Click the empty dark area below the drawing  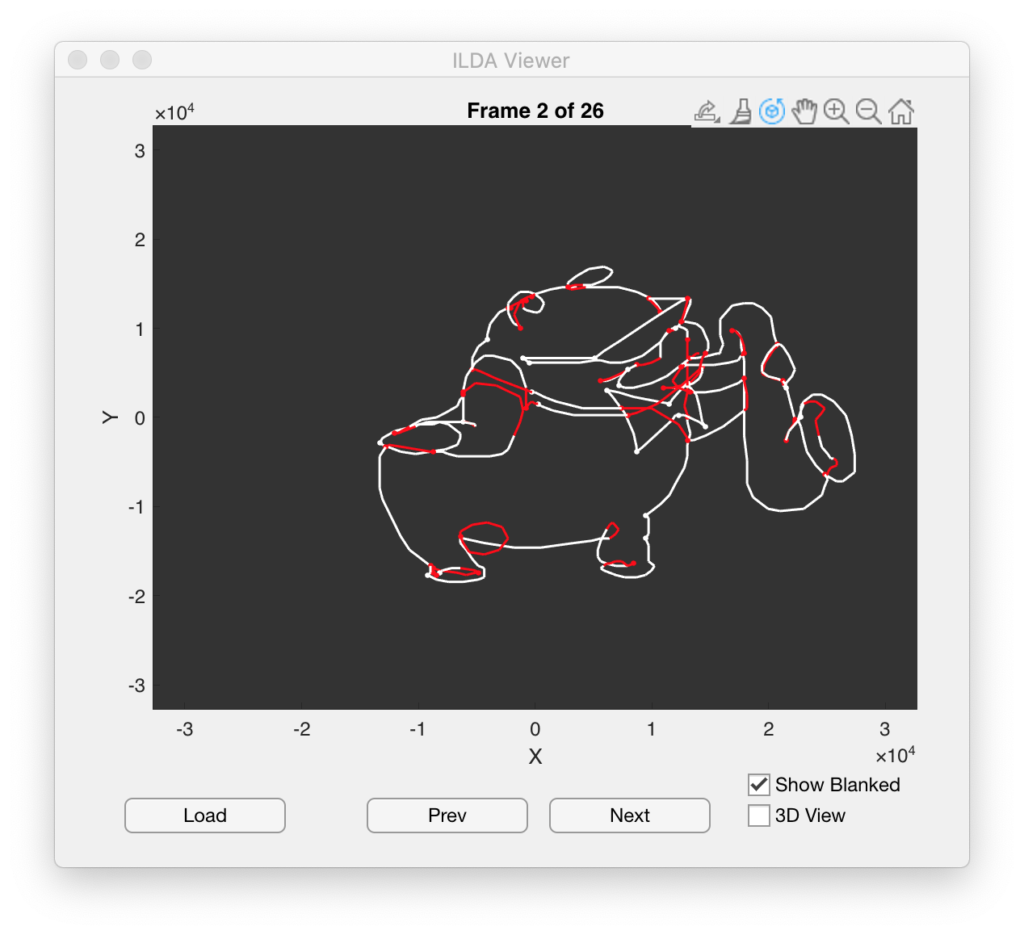point(535,645)
